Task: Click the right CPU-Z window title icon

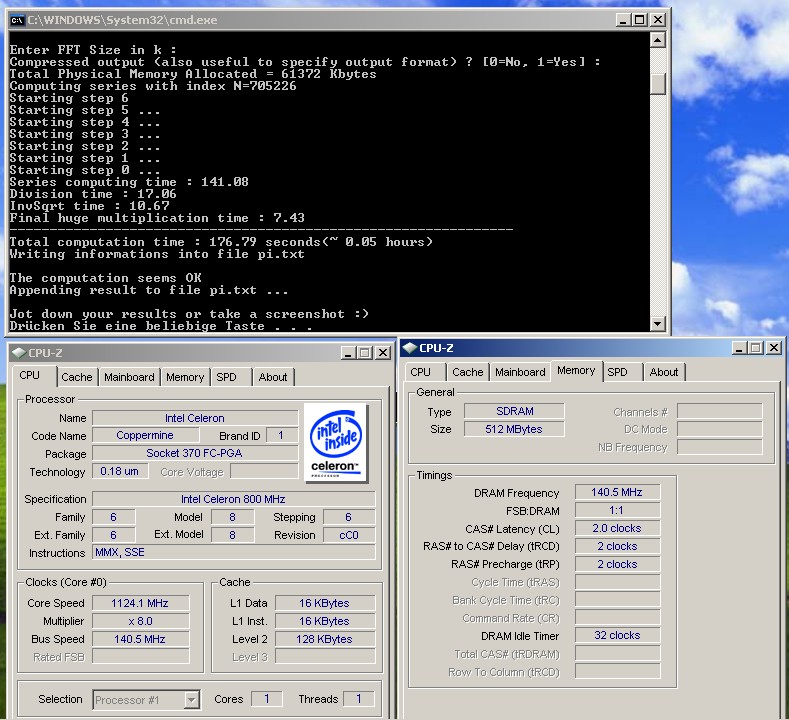Action: coord(410,347)
